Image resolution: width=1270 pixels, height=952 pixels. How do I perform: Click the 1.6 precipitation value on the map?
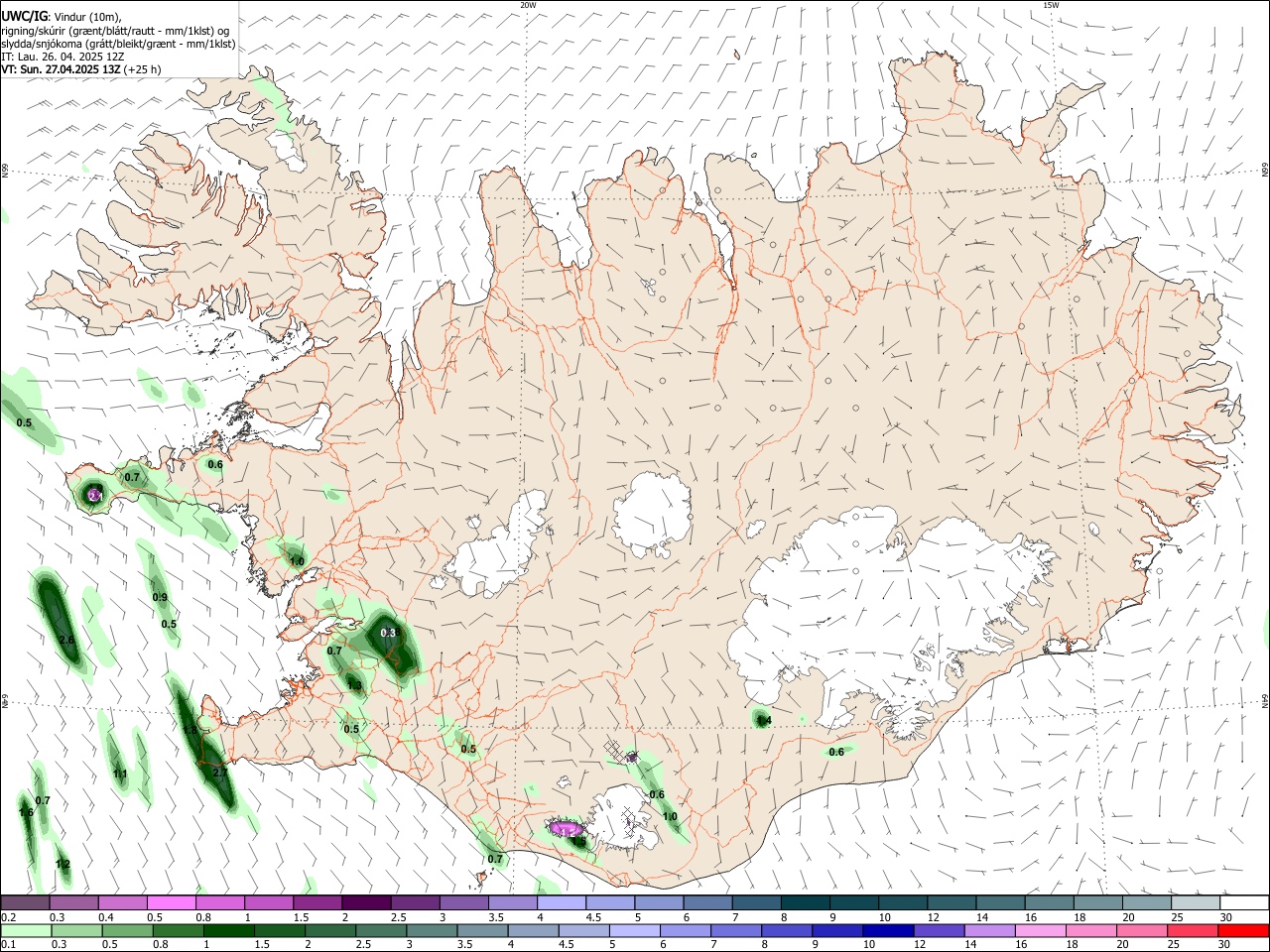point(26,813)
